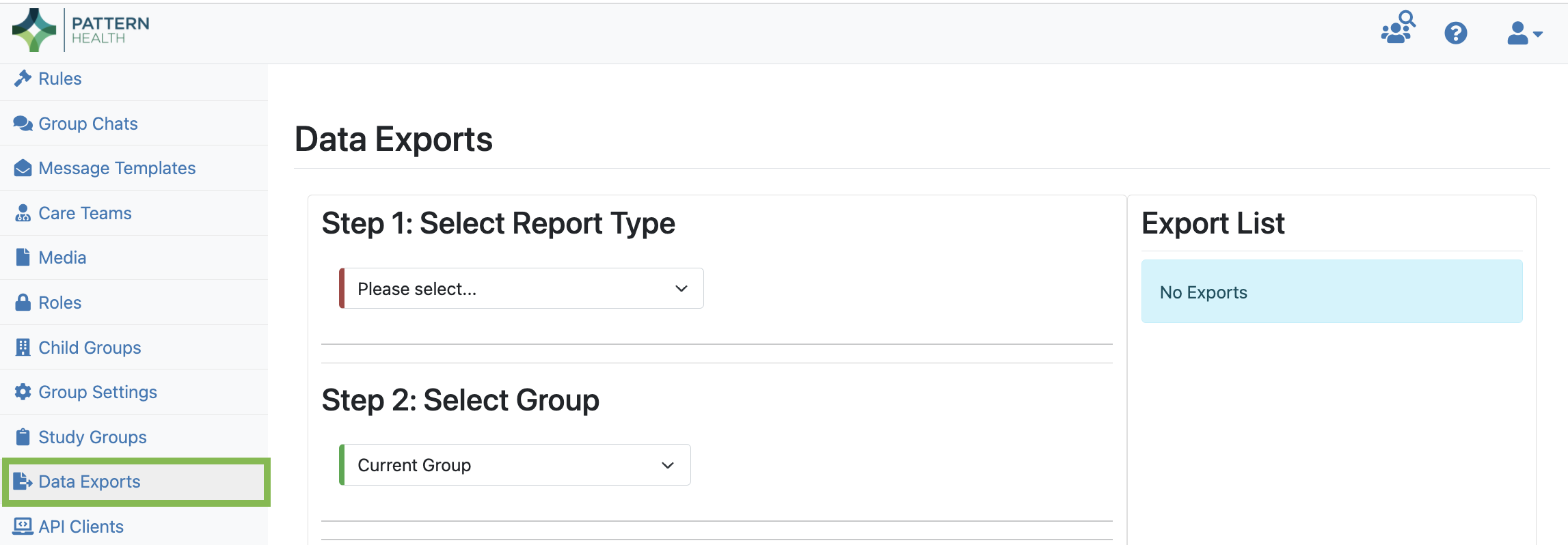This screenshot has height=545, width=1568.
Task: Open the Please select report type dropdown
Action: click(x=522, y=288)
